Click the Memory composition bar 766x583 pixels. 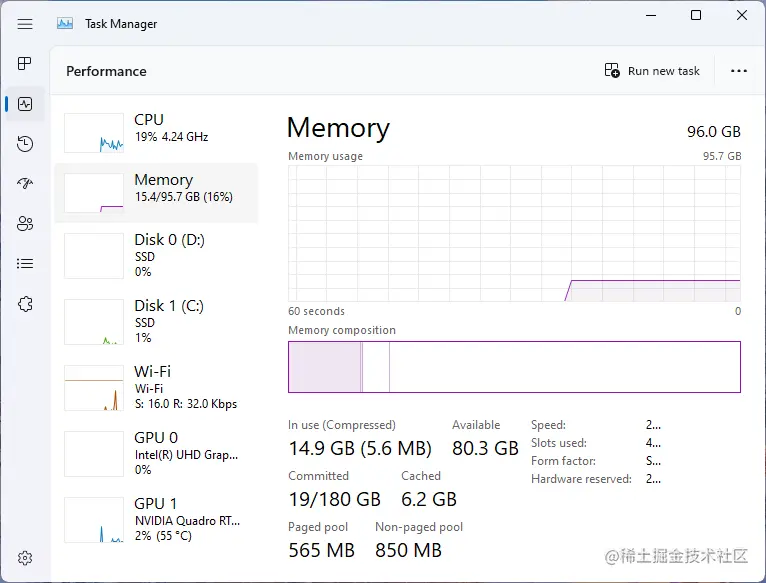point(514,367)
